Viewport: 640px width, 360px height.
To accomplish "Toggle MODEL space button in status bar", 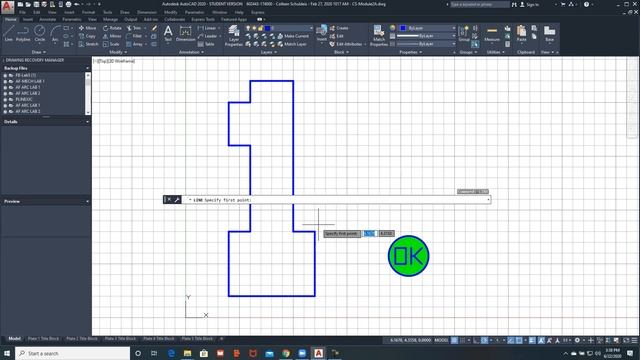I will click(441, 340).
